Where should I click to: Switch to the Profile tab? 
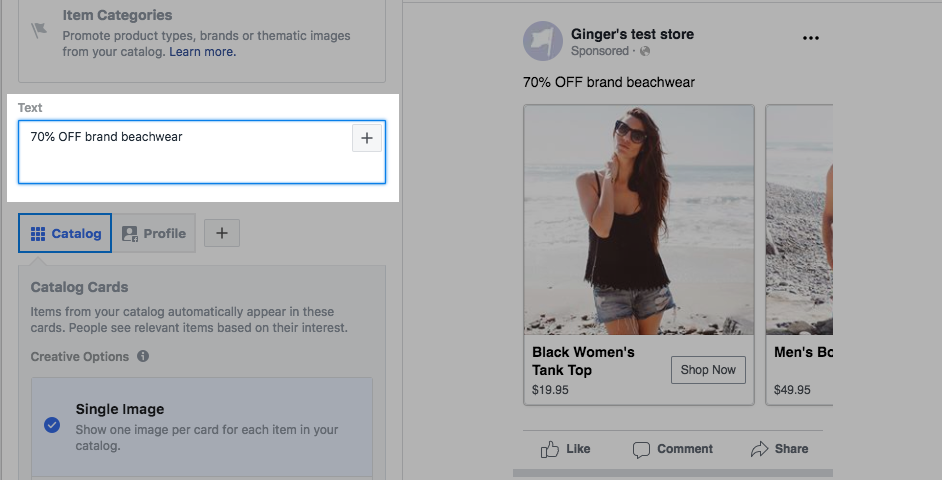(x=153, y=234)
